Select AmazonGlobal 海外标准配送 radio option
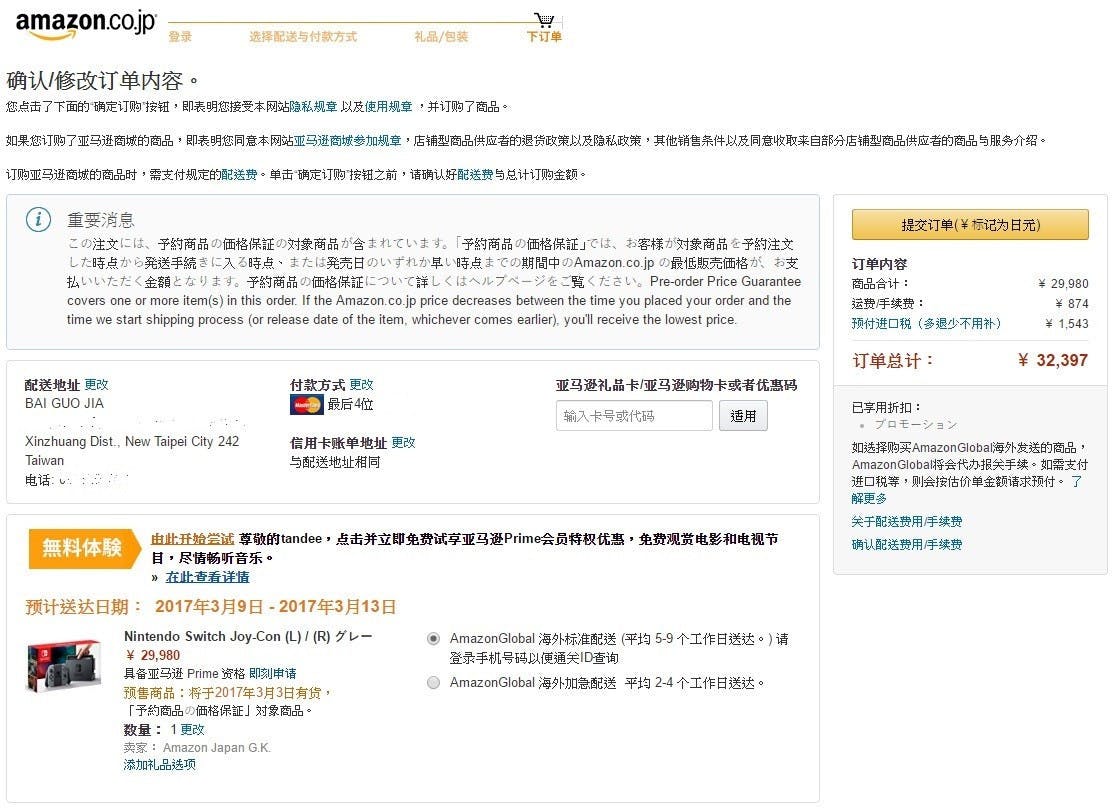 coord(433,639)
